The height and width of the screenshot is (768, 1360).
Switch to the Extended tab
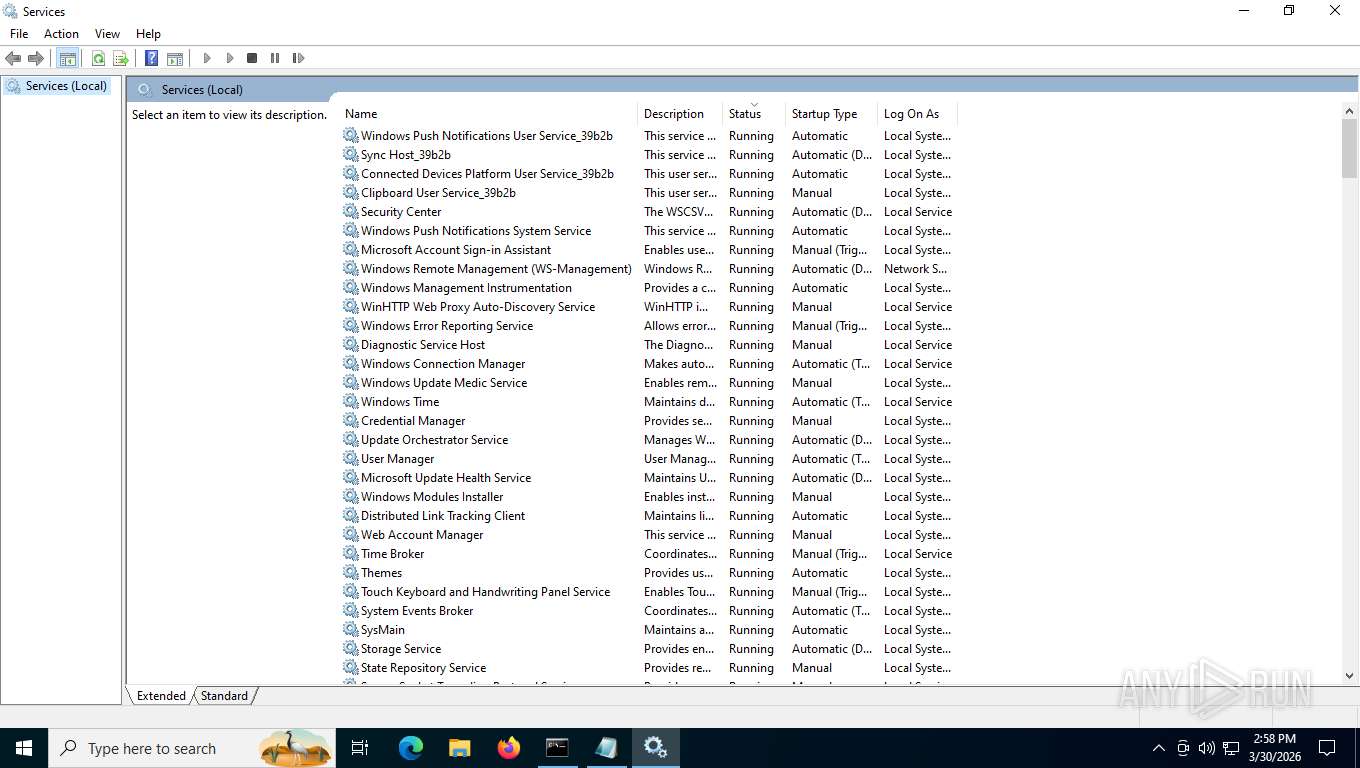click(161, 696)
